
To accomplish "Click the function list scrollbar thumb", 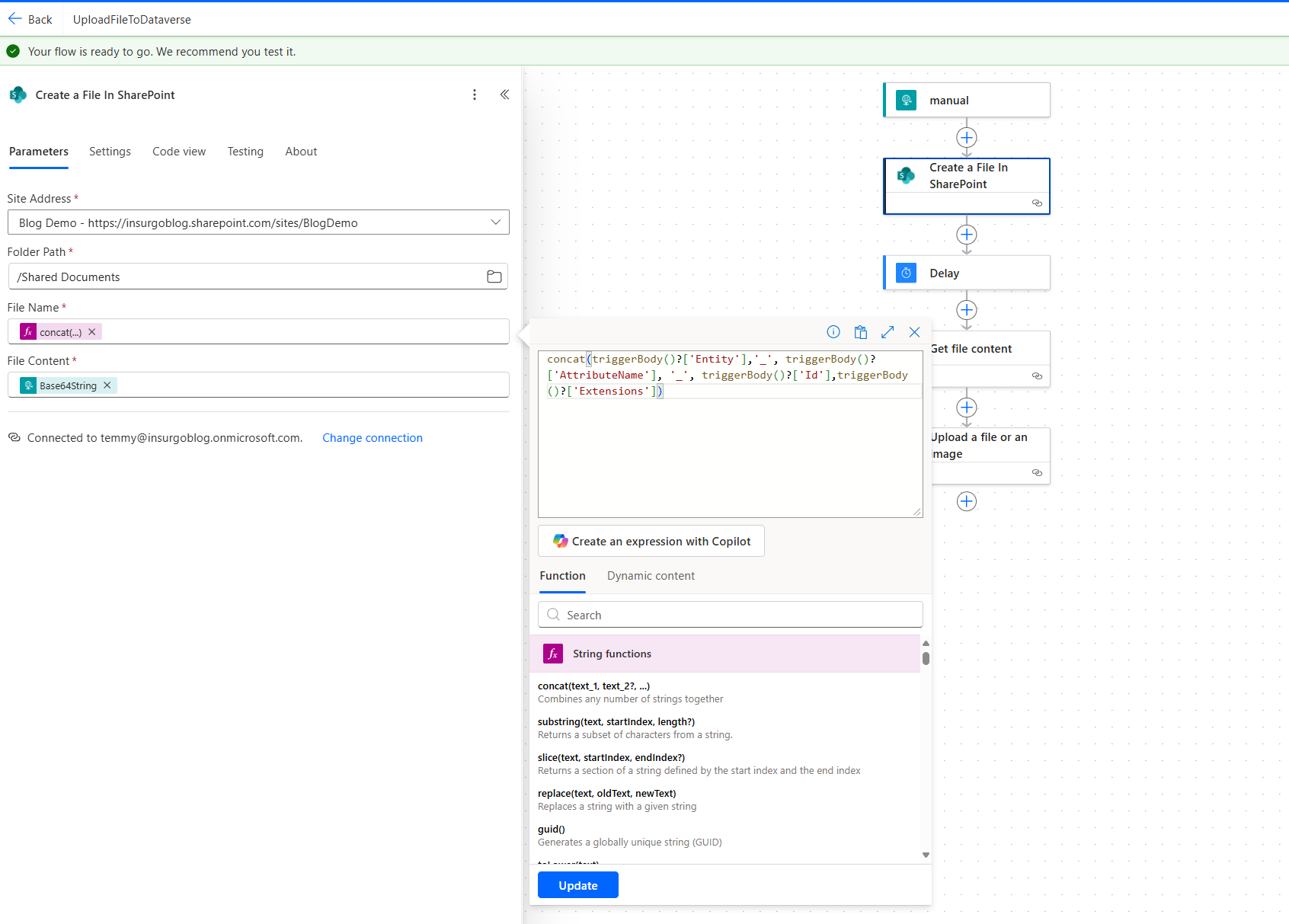I will [926, 658].
